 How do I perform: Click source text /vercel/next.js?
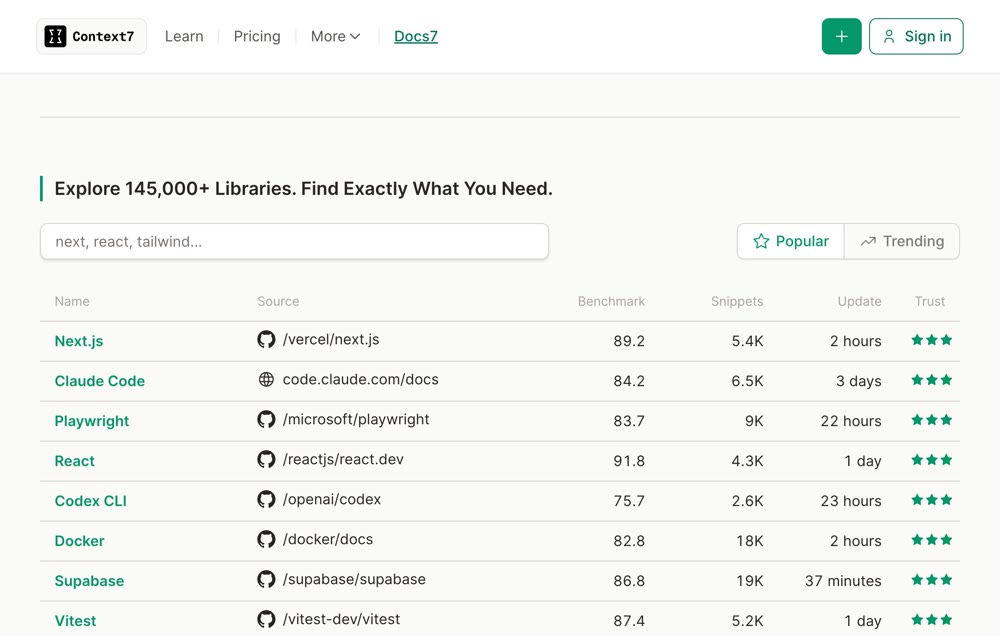click(331, 339)
